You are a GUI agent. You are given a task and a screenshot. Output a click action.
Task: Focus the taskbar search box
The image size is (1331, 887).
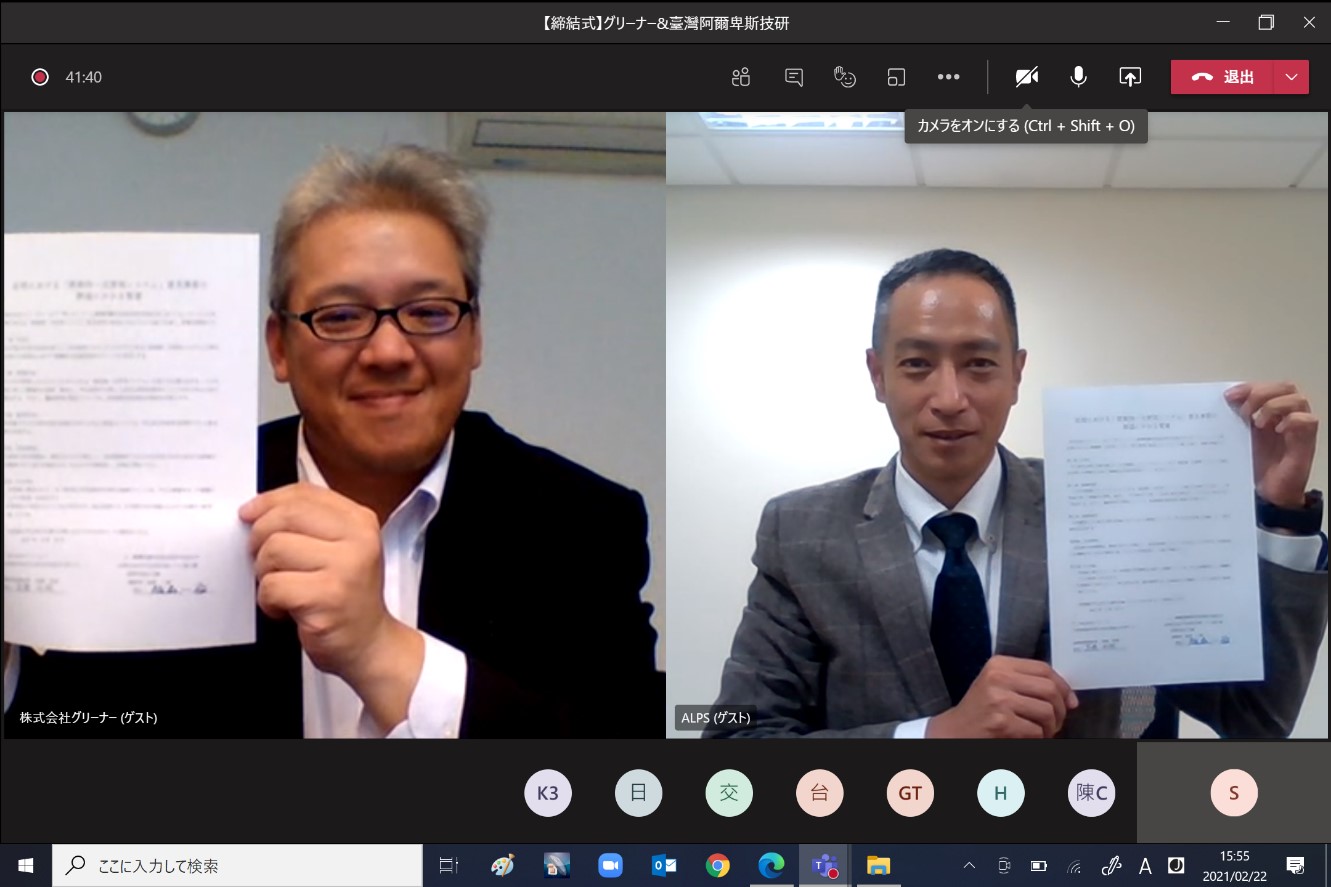pos(237,865)
